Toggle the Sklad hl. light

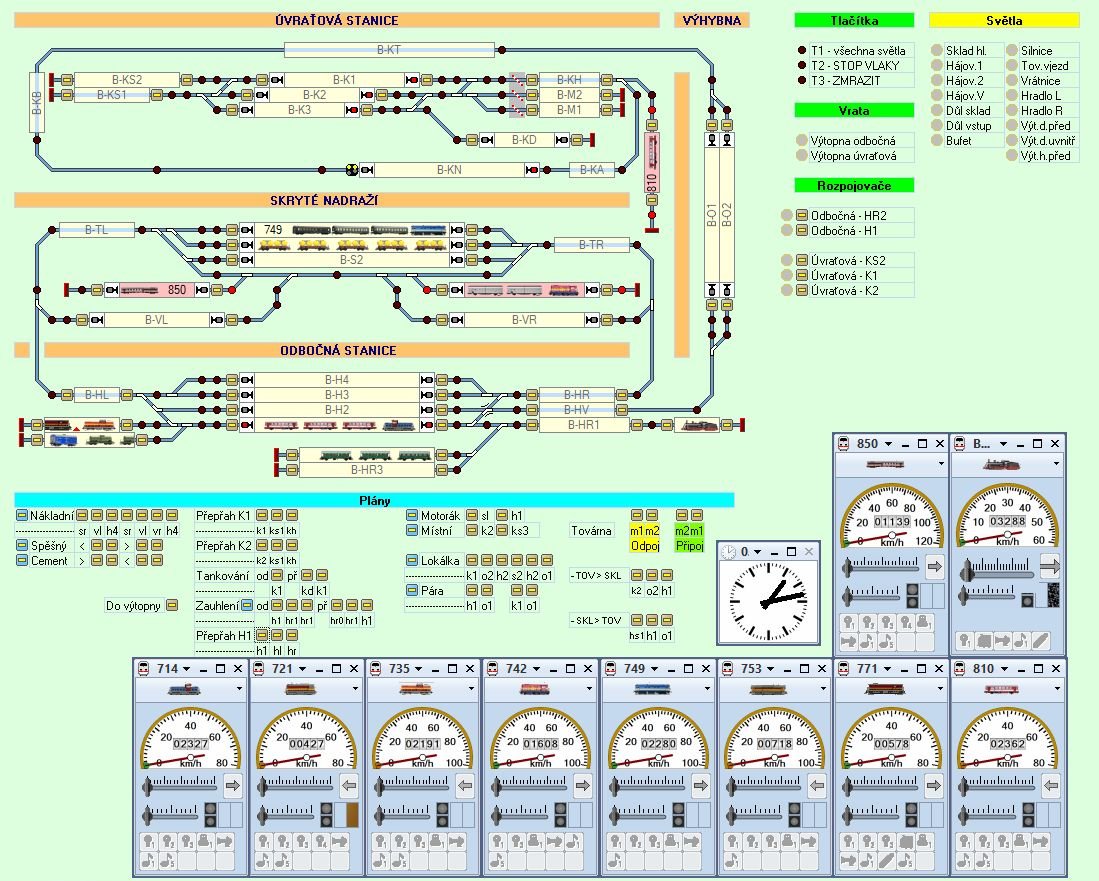937,50
